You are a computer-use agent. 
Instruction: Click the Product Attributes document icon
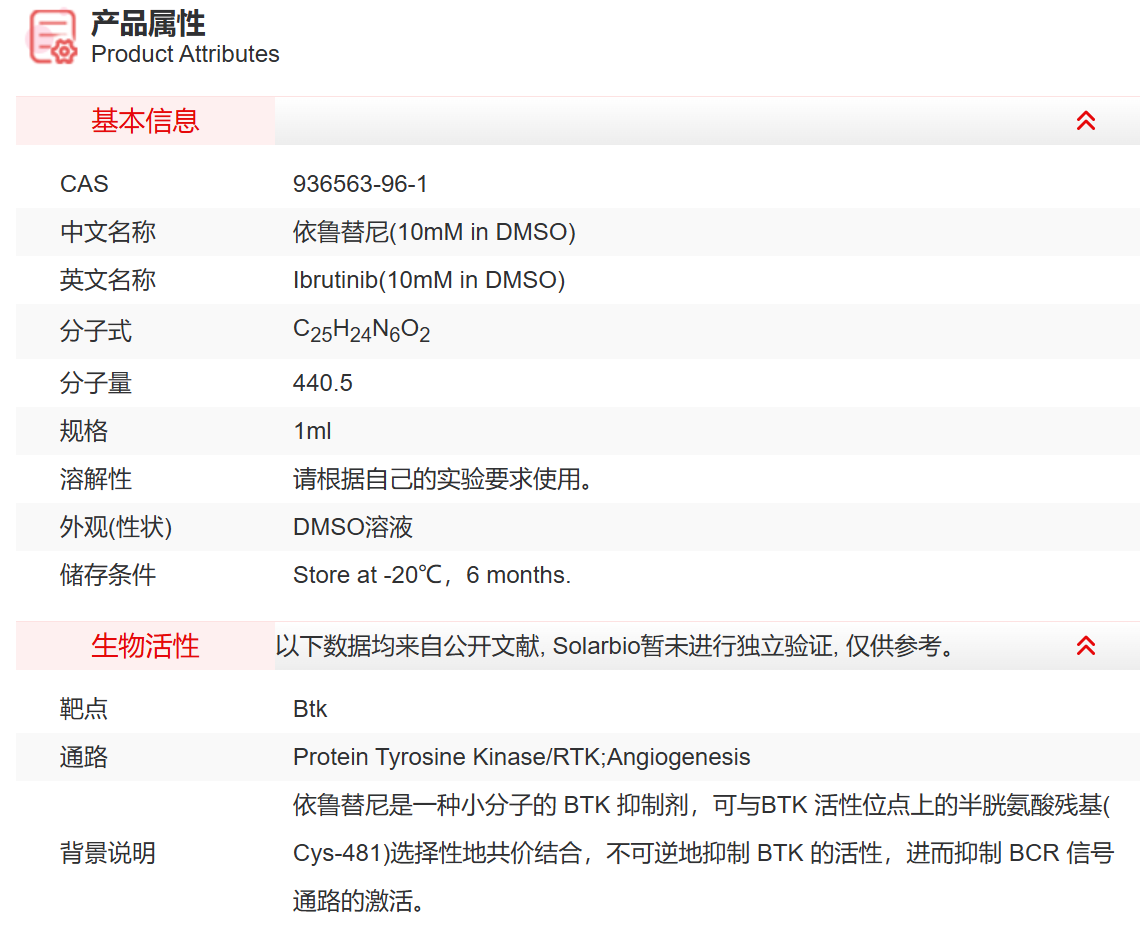[53, 37]
